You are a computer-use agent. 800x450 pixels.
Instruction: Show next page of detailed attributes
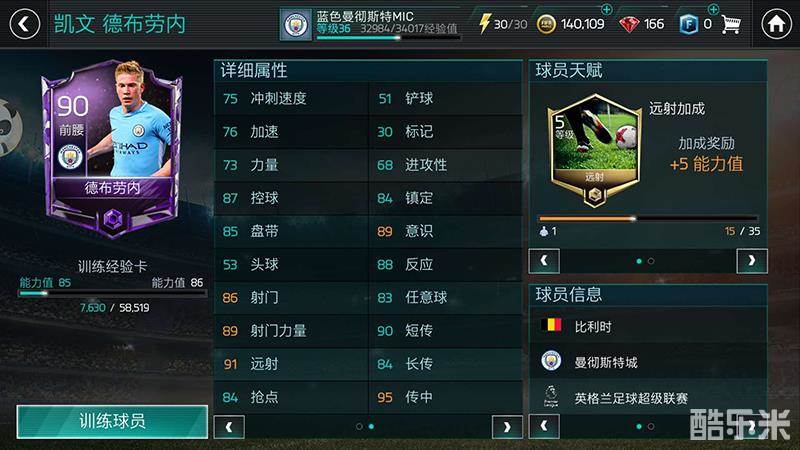pos(507,427)
